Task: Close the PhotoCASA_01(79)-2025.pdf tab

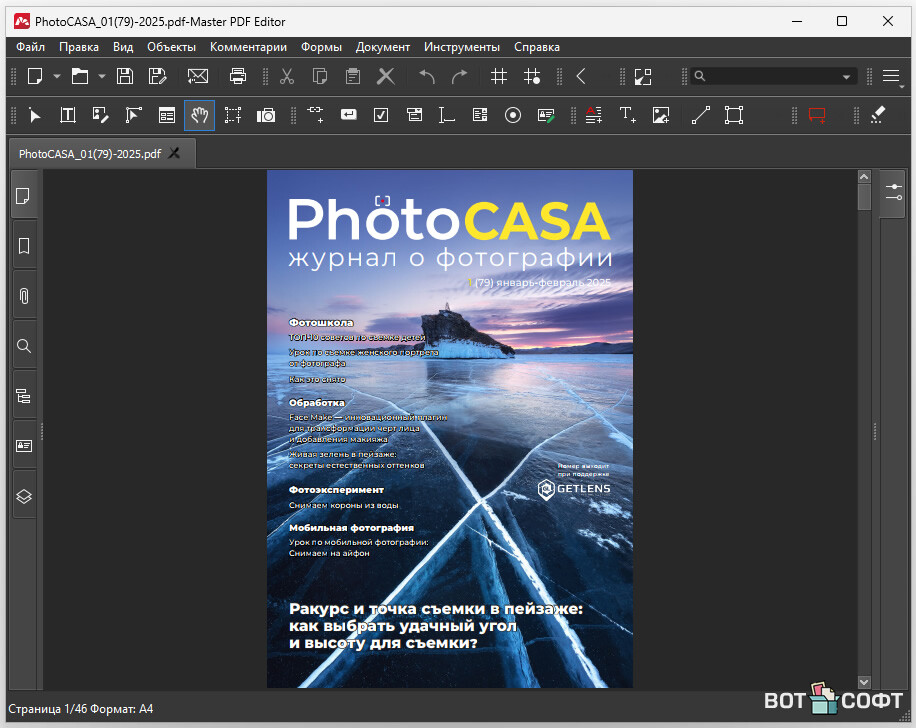Action: tap(174, 153)
